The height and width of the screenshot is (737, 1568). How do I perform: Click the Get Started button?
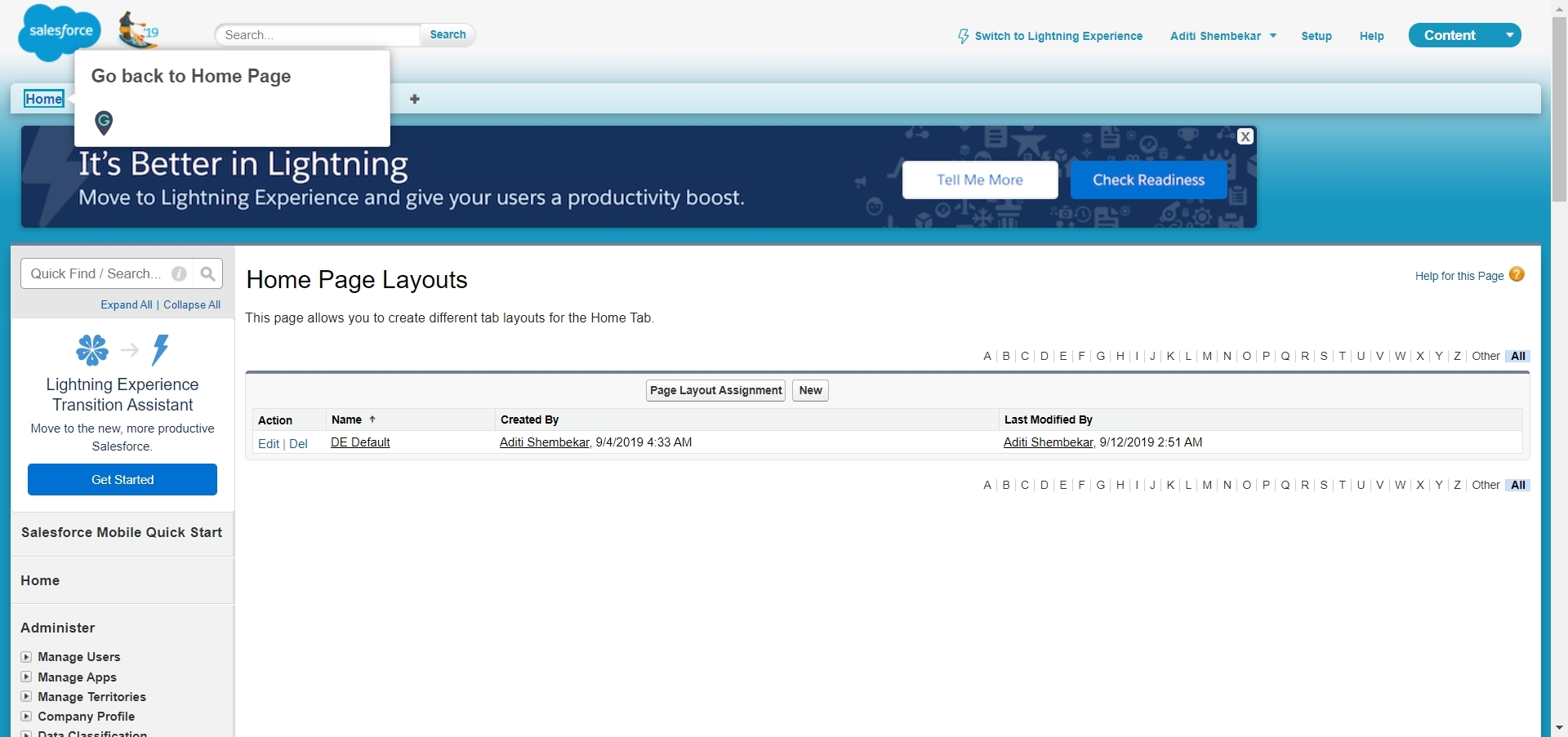122,479
